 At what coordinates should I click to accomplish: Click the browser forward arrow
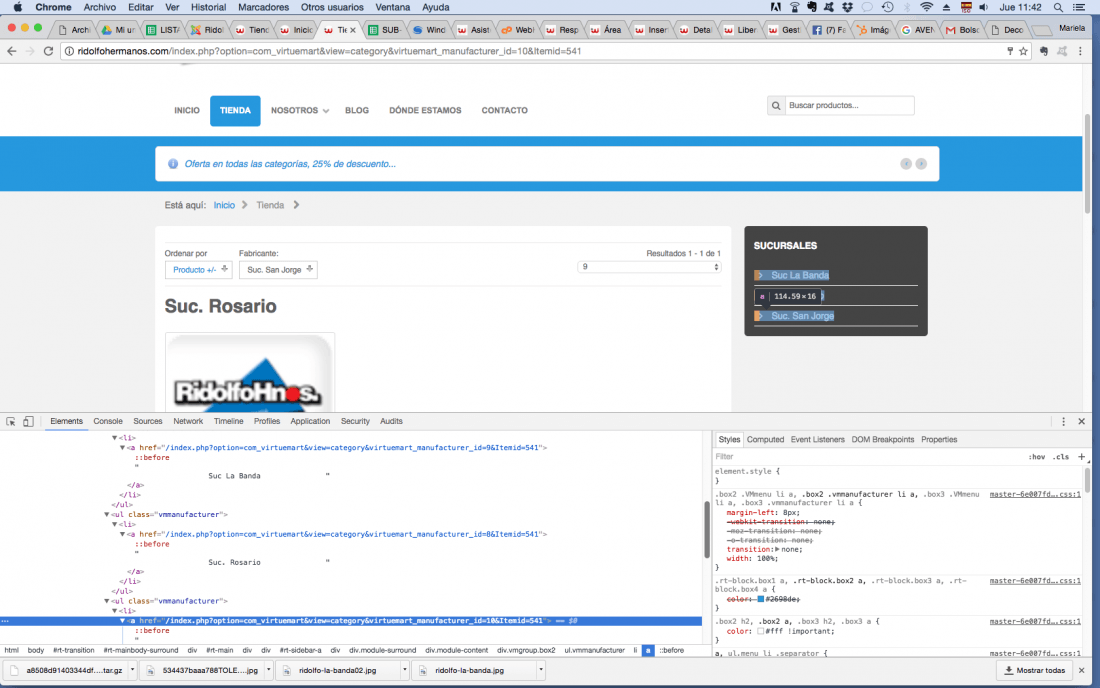pos(29,51)
